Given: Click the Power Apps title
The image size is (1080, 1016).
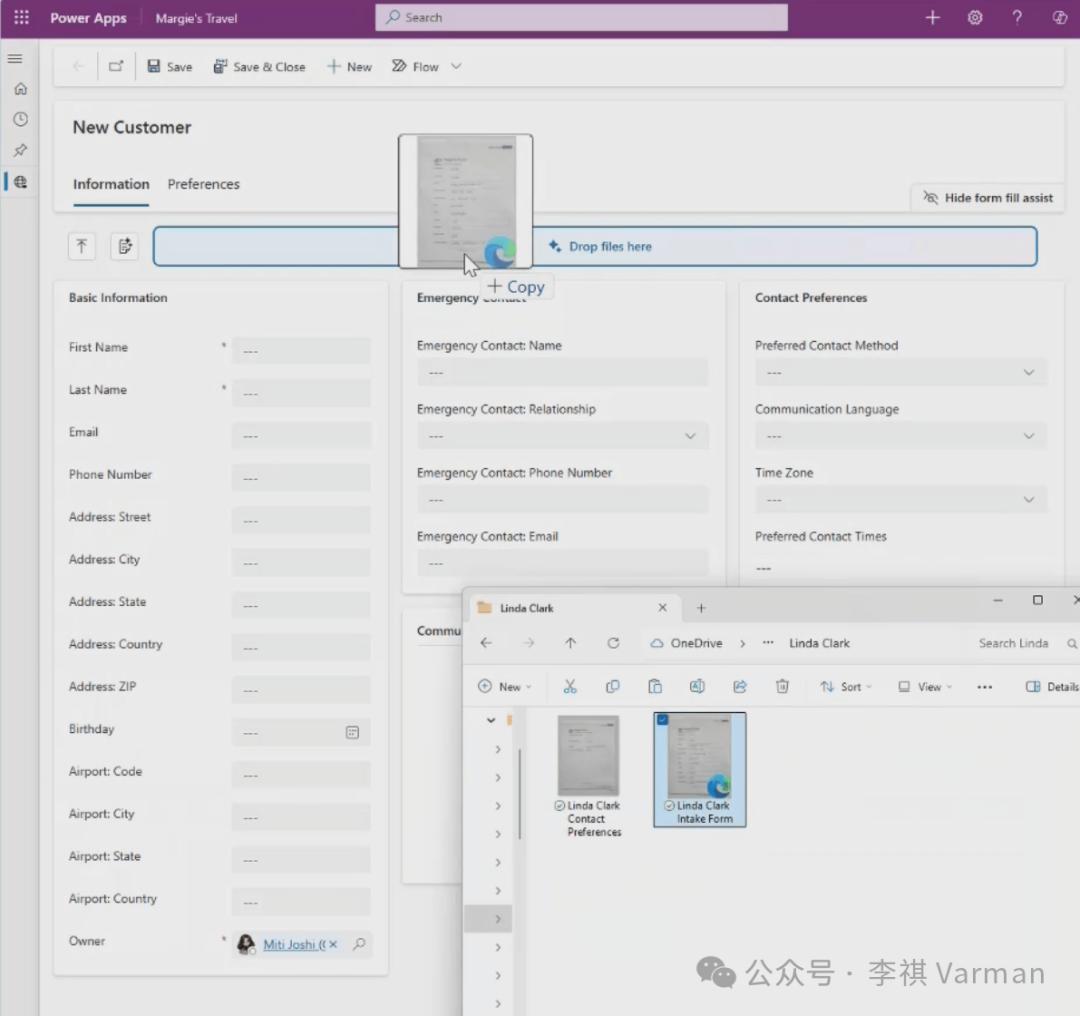Looking at the screenshot, I should 88,18.
